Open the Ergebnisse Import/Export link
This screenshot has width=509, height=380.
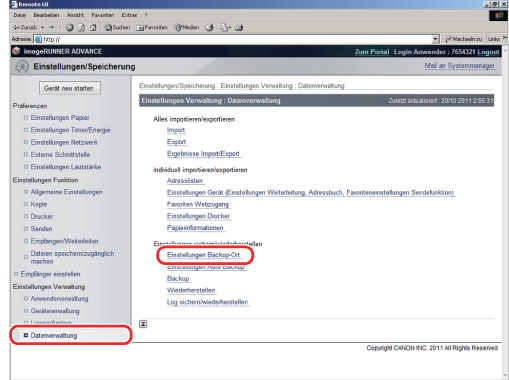click(203, 154)
